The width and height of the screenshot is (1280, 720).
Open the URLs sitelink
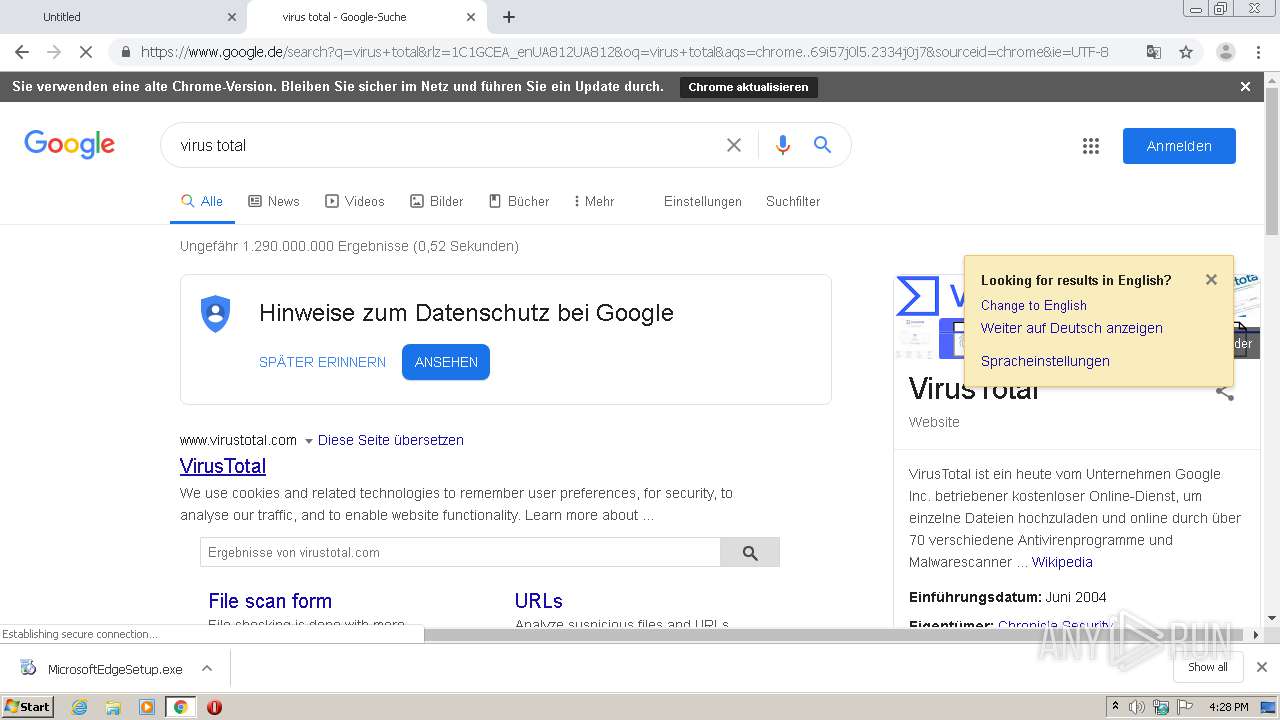(x=539, y=601)
